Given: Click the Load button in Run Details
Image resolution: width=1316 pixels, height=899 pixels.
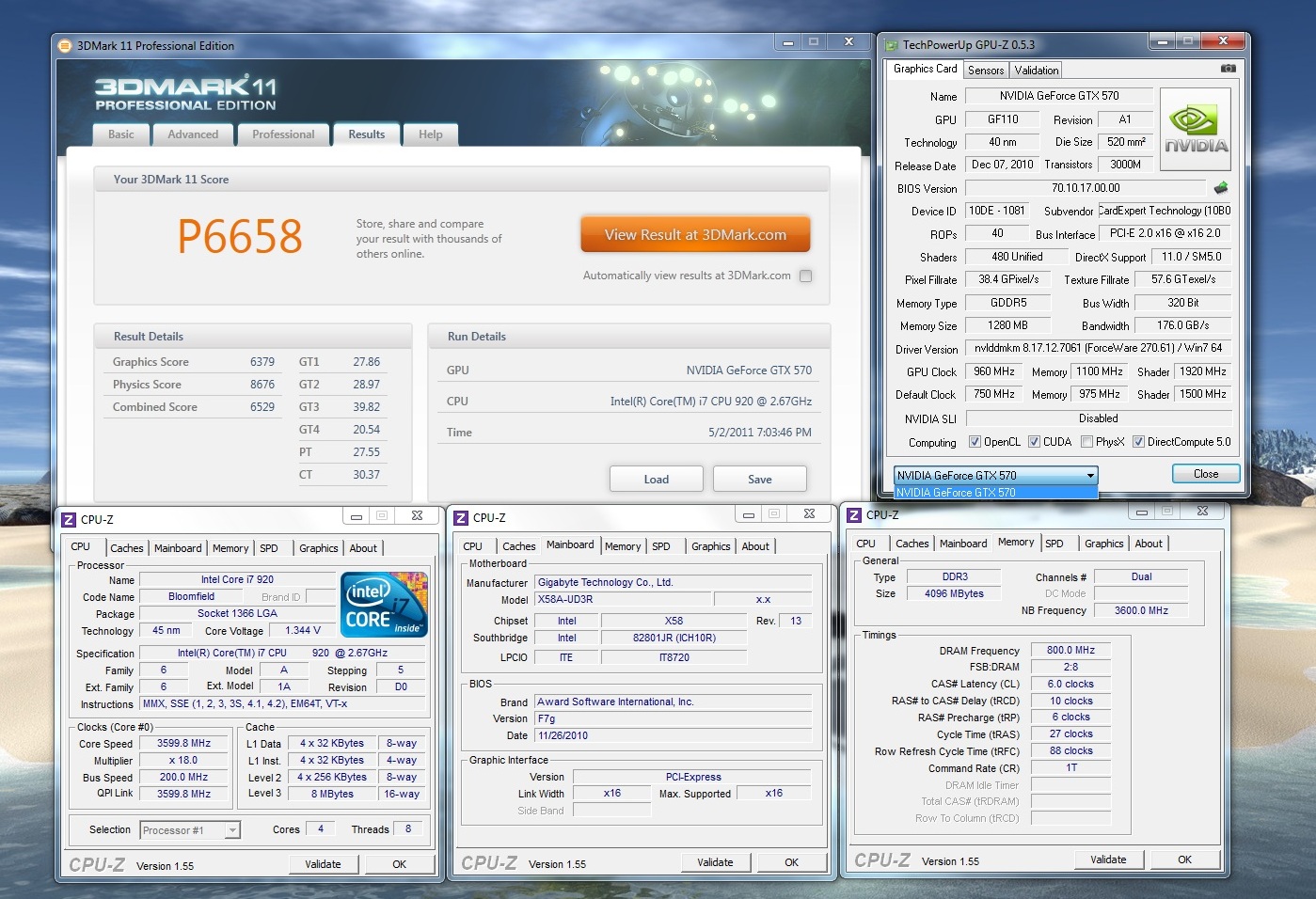Looking at the screenshot, I should 657,479.
